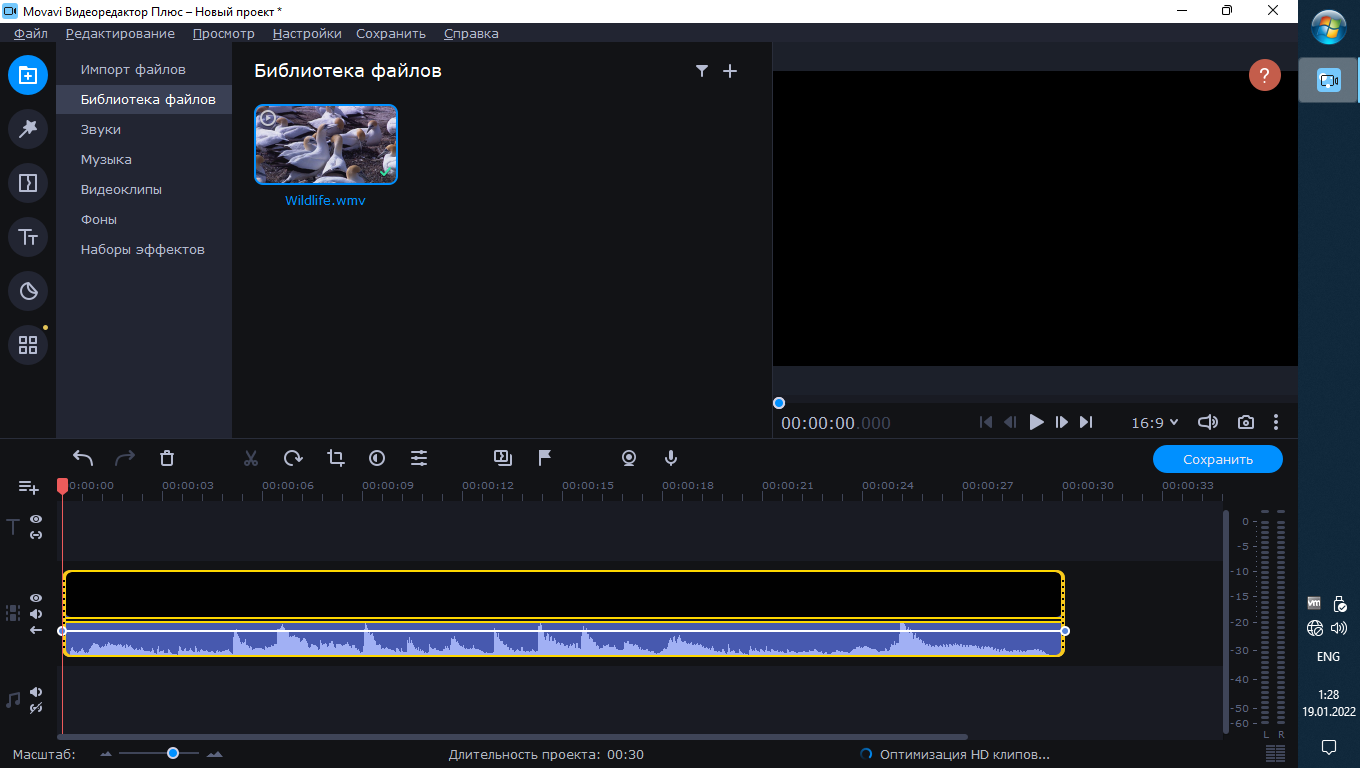
Task: Open the 16:9 aspect ratio dropdown
Action: click(1154, 423)
